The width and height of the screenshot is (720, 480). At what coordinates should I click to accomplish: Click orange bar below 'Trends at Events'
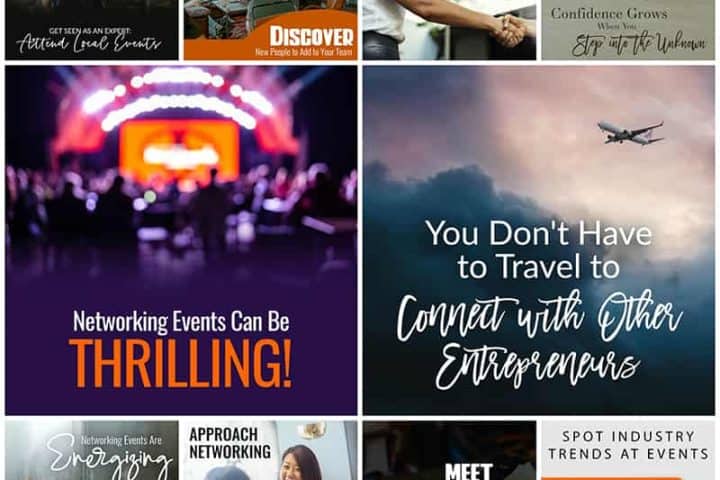click(612, 478)
